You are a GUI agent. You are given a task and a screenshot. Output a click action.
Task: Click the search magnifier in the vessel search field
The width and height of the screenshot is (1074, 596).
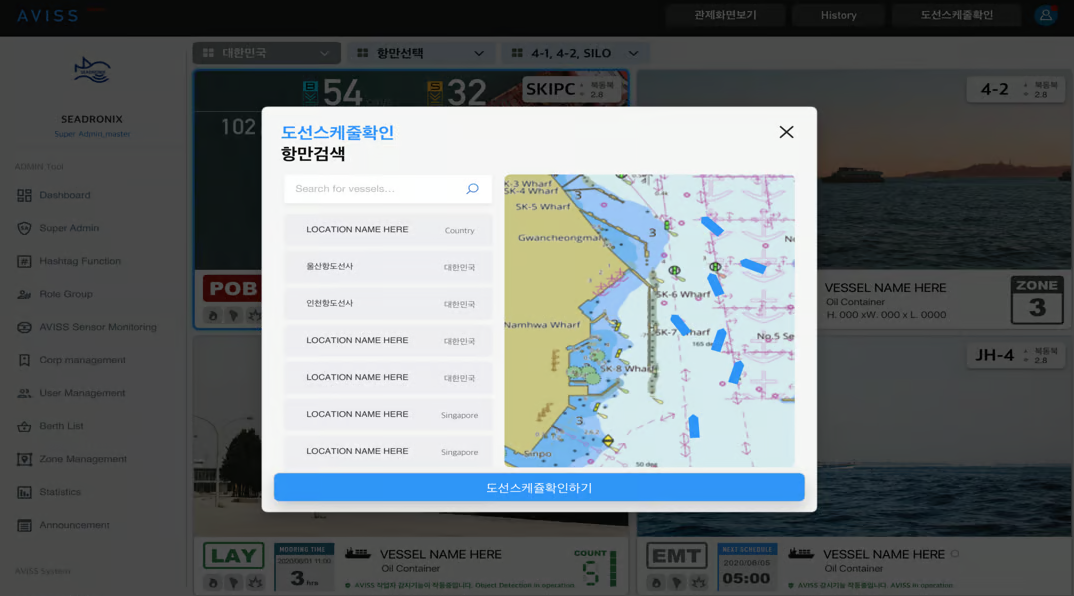pos(472,188)
